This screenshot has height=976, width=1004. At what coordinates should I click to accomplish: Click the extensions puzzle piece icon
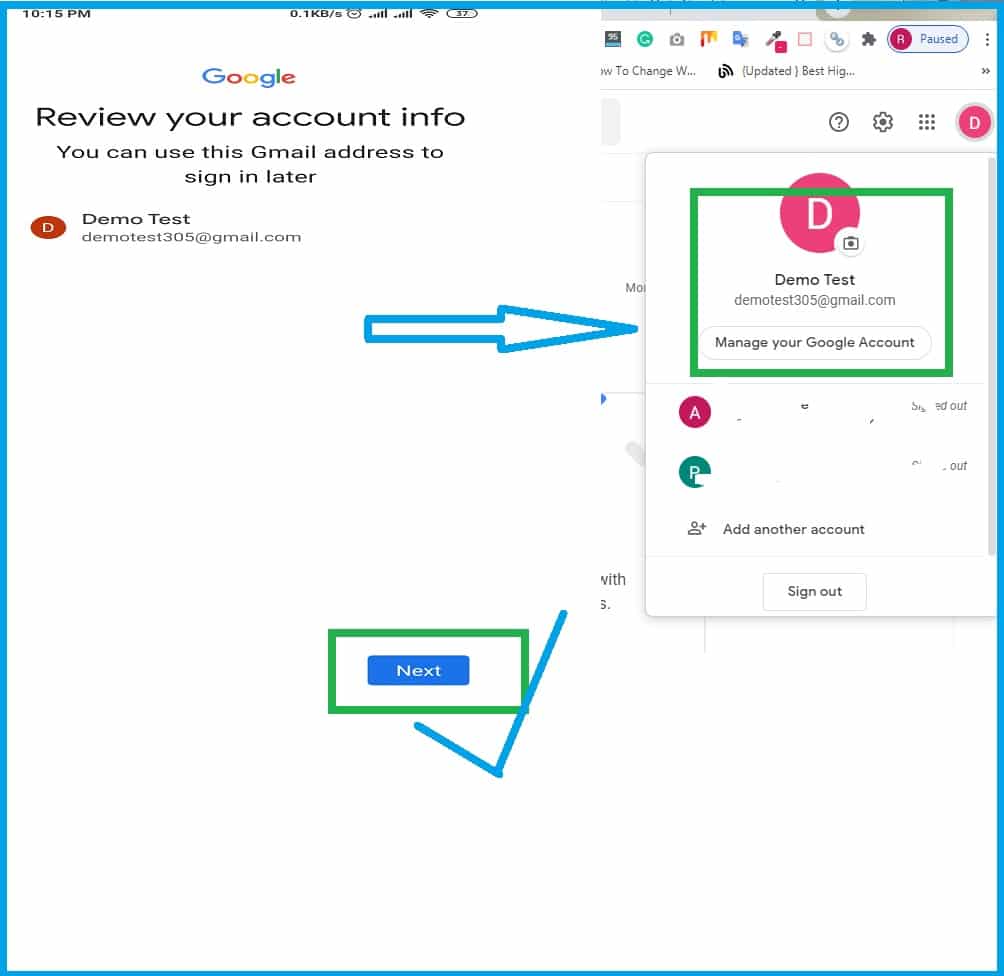pyautogui.click(x=869, y=39)
